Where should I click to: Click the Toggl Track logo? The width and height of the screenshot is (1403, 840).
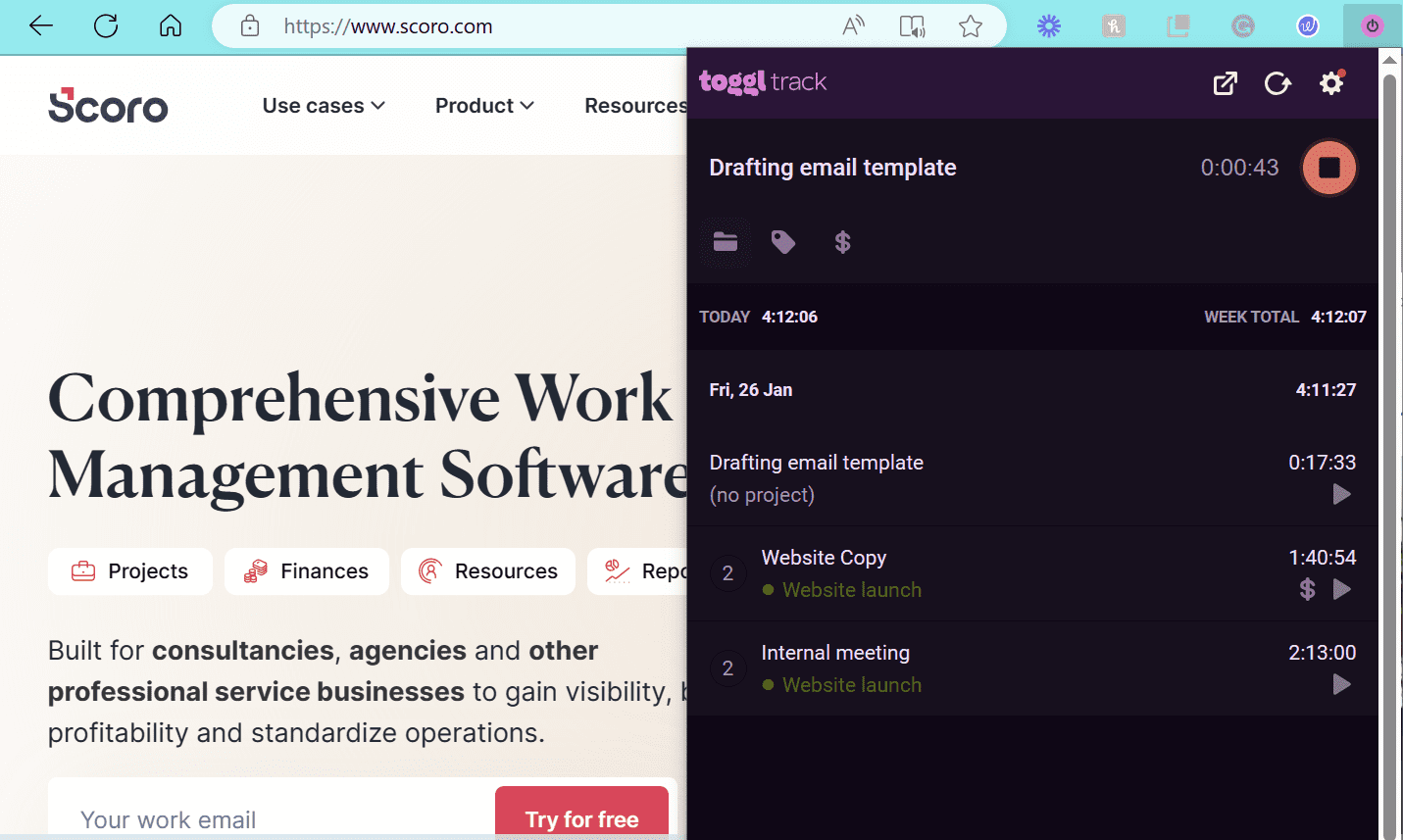(x=763, y=82)
